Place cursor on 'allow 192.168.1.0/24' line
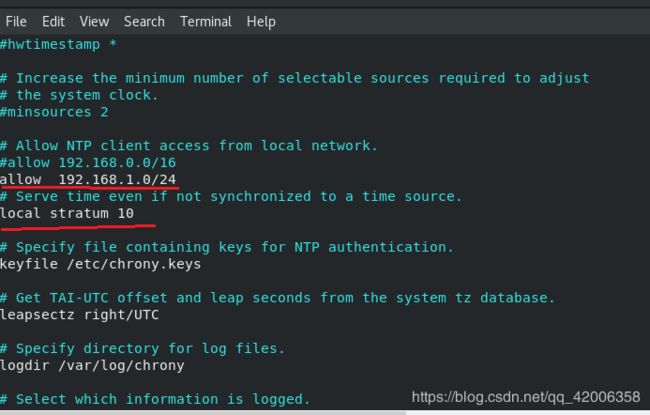 88,180
